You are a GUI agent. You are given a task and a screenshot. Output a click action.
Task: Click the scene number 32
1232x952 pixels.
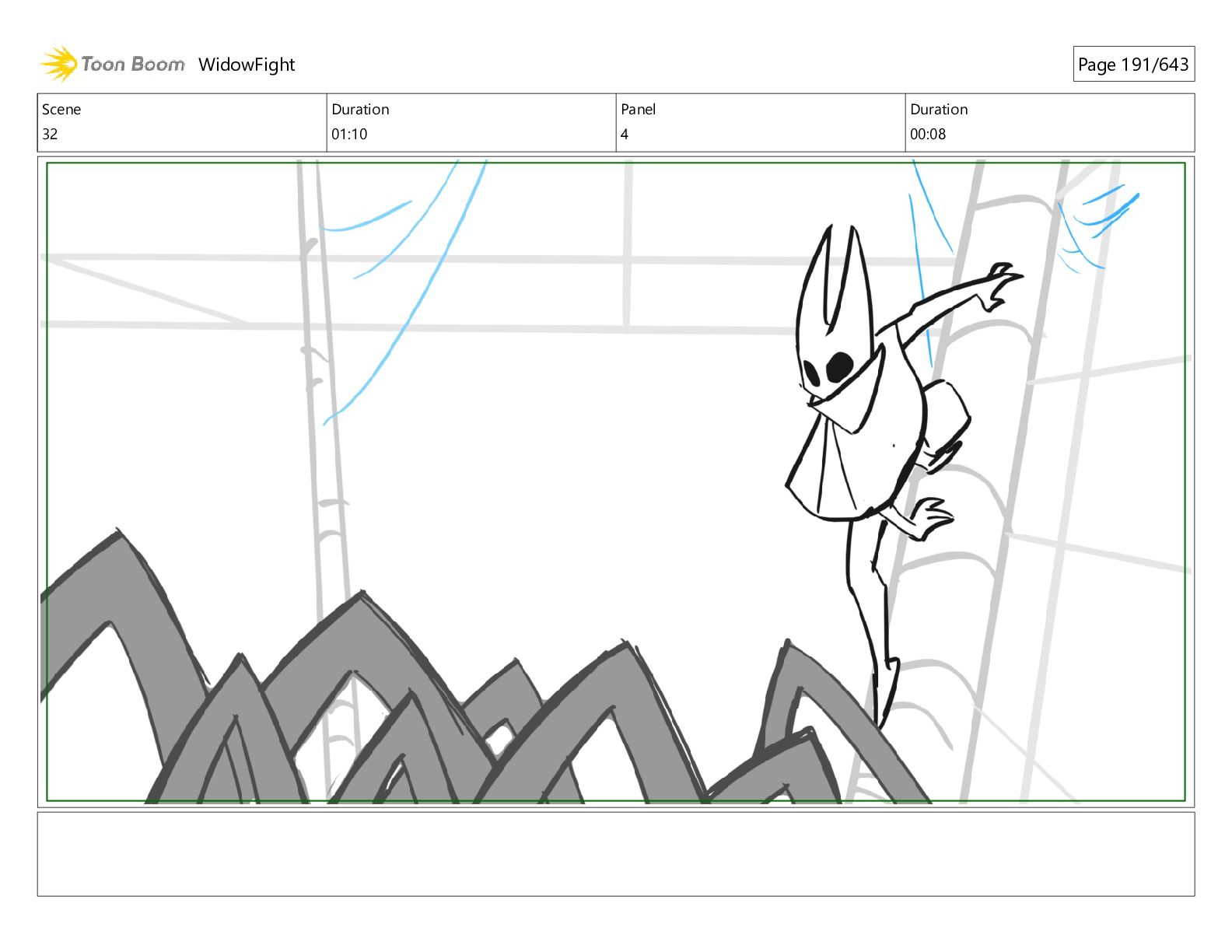50,134
